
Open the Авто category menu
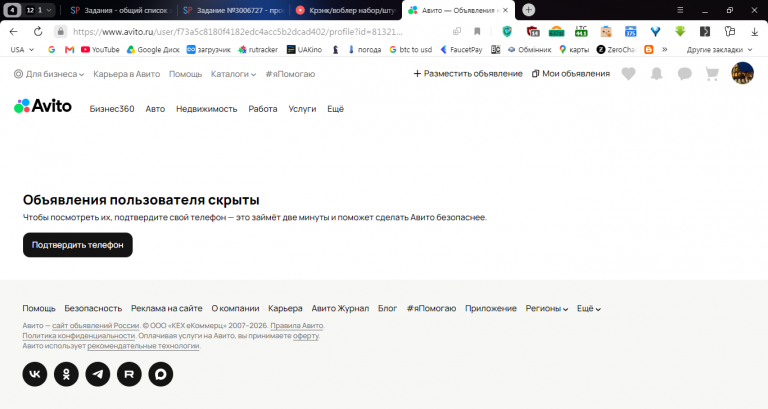click(155, 109)
